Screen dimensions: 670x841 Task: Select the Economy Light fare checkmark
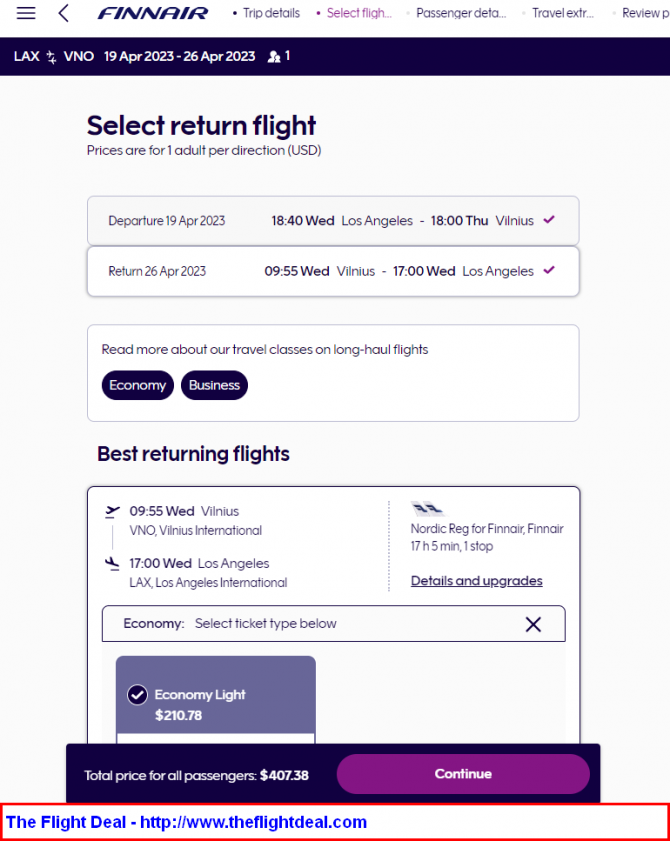coord(137,695)
